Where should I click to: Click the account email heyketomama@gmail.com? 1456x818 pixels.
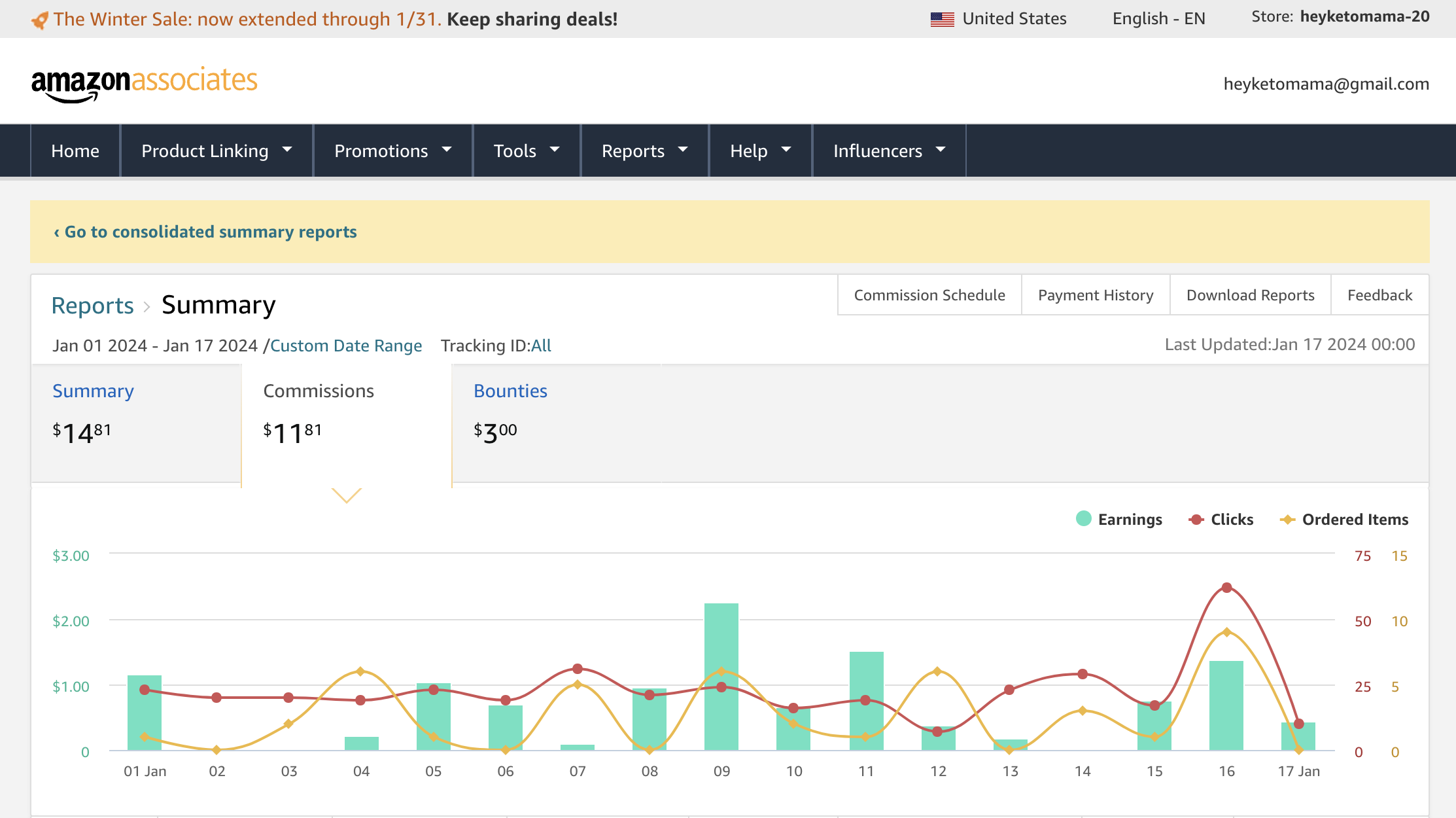(1326, 84)
